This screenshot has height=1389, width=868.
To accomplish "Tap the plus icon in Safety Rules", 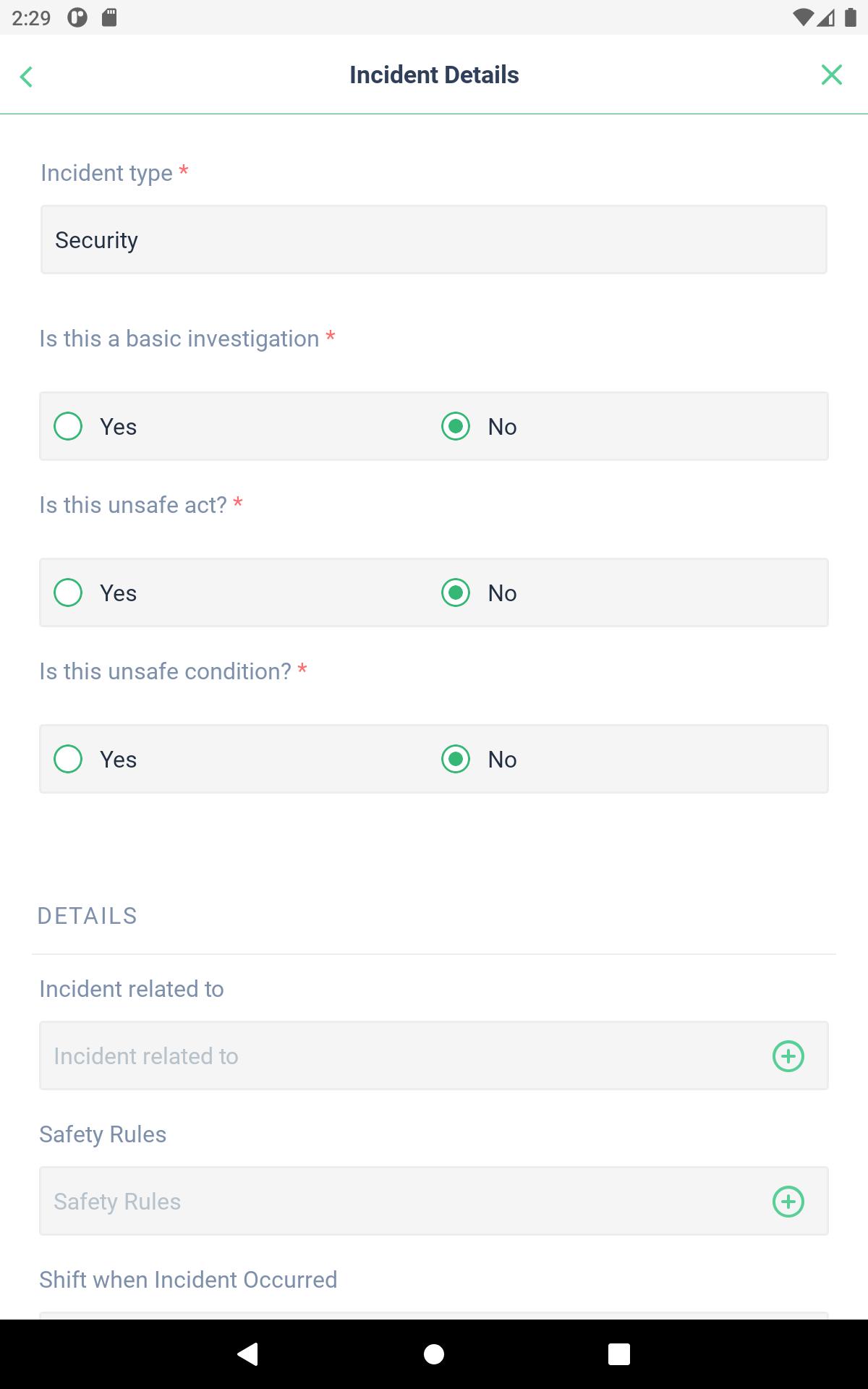I will pyautogui.click(x=788, y=1202).
